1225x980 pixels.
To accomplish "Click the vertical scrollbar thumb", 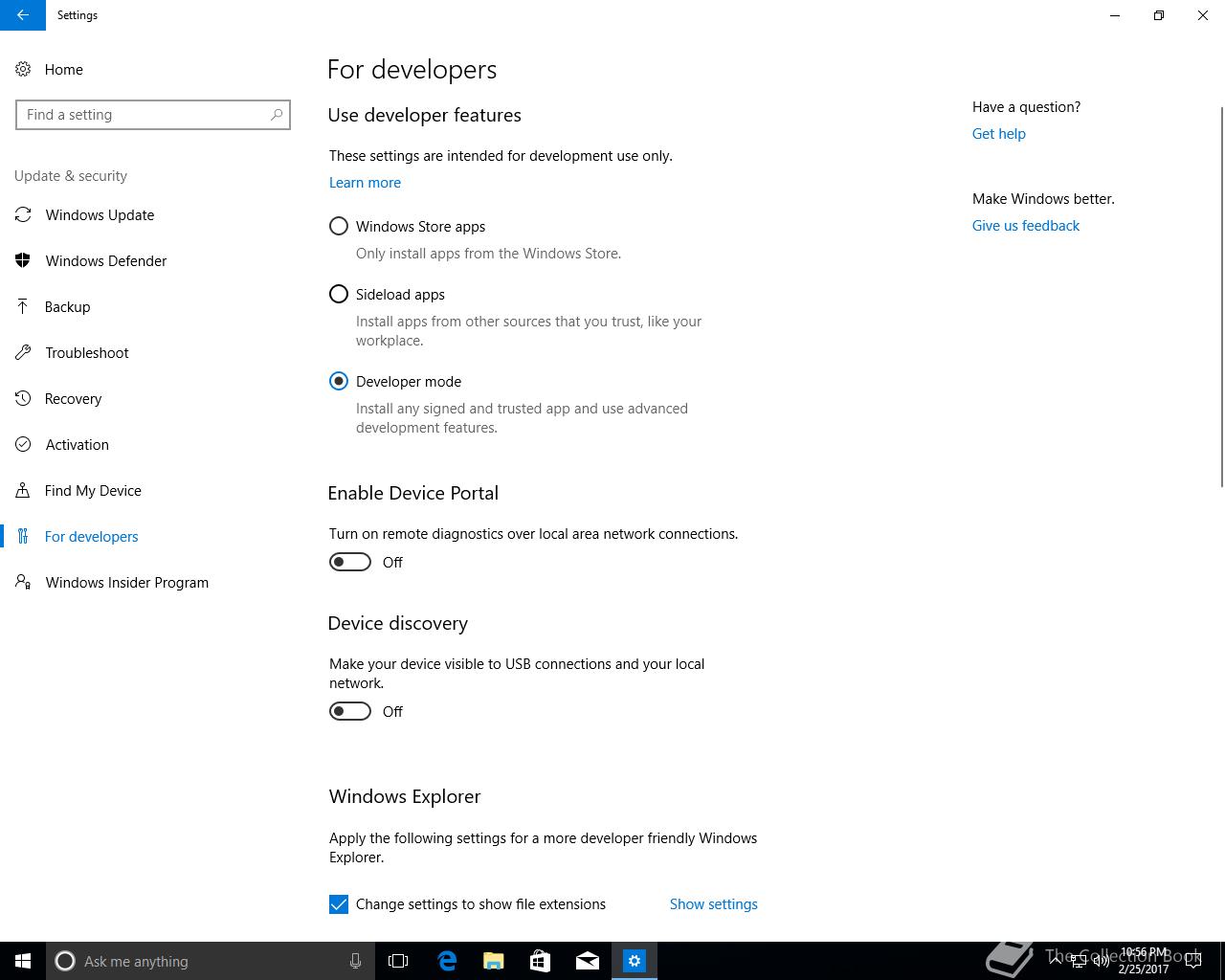I will [x=1220, y=297].
